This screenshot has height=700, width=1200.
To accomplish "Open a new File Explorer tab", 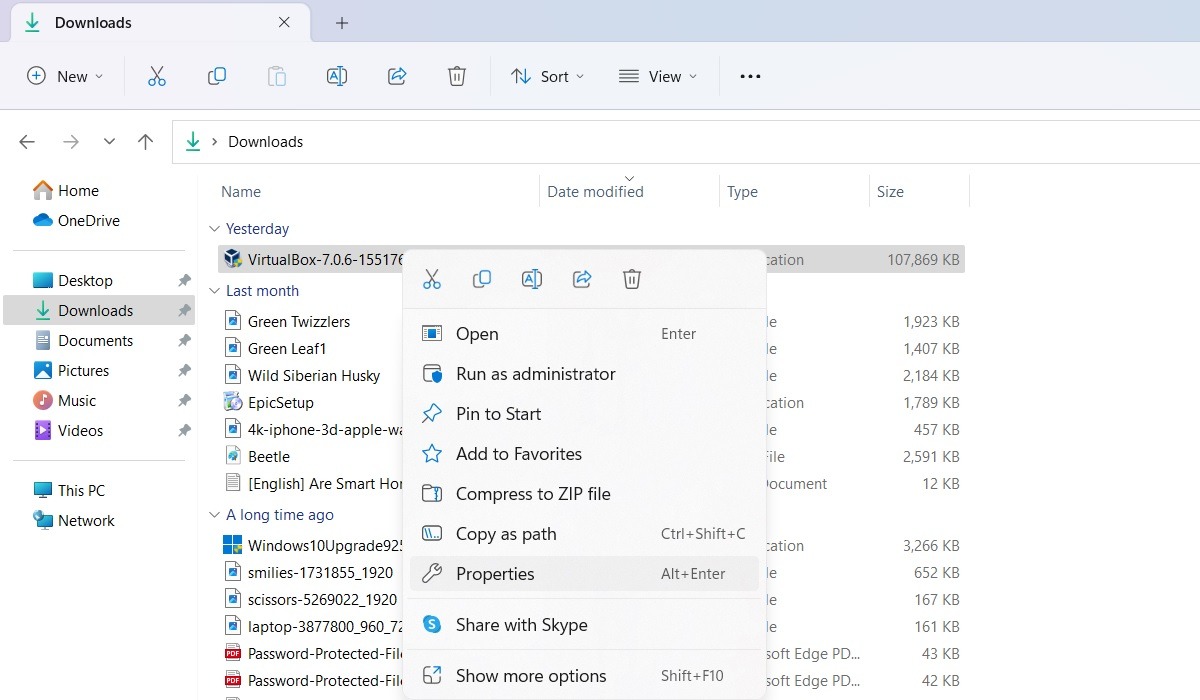I will tap(341, 22).
